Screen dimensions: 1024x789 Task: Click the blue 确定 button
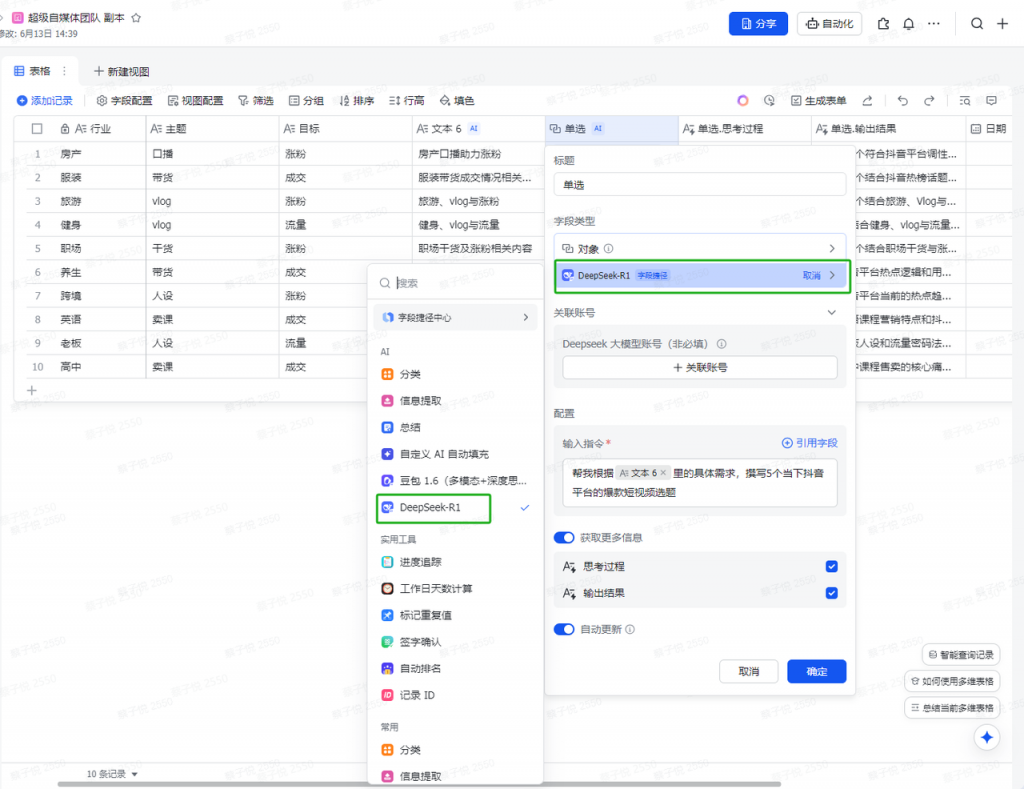[816, 671]
